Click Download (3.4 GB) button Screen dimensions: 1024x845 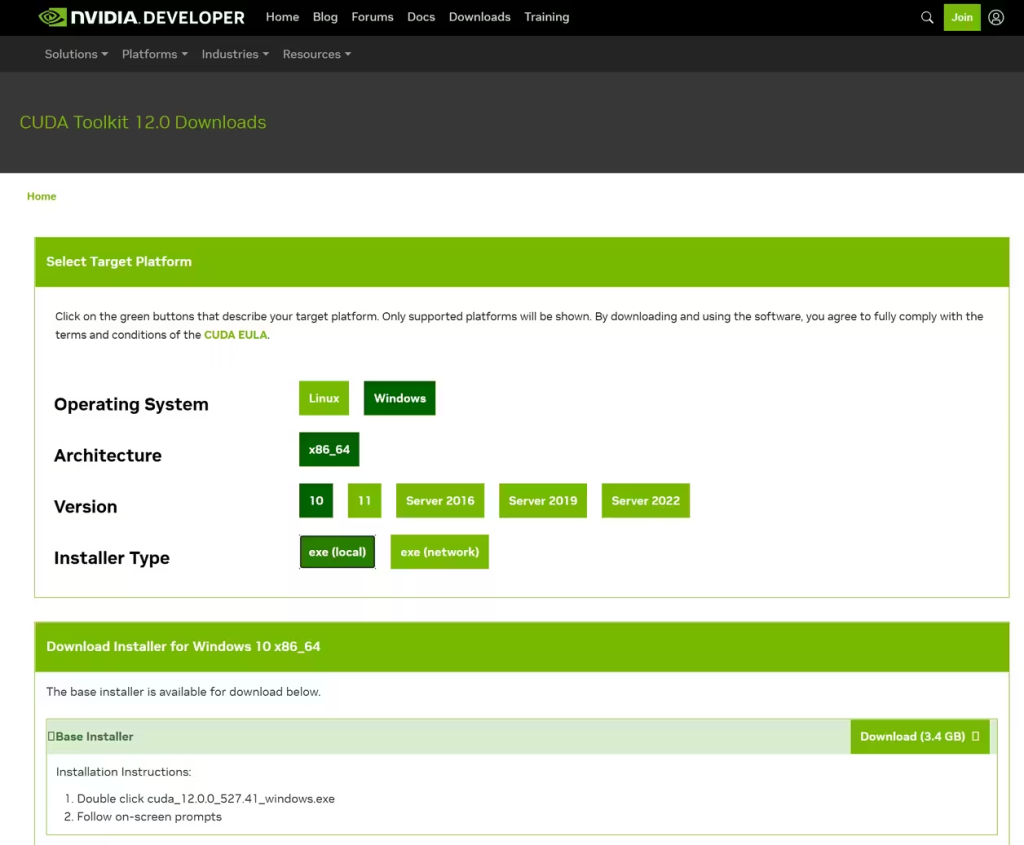pos(920,737)
